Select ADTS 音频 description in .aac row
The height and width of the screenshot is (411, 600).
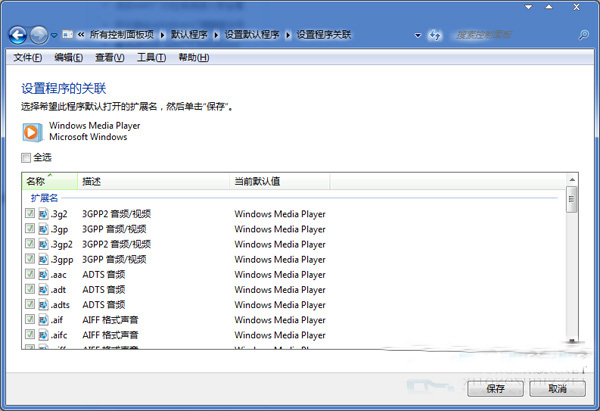(103, 274)
